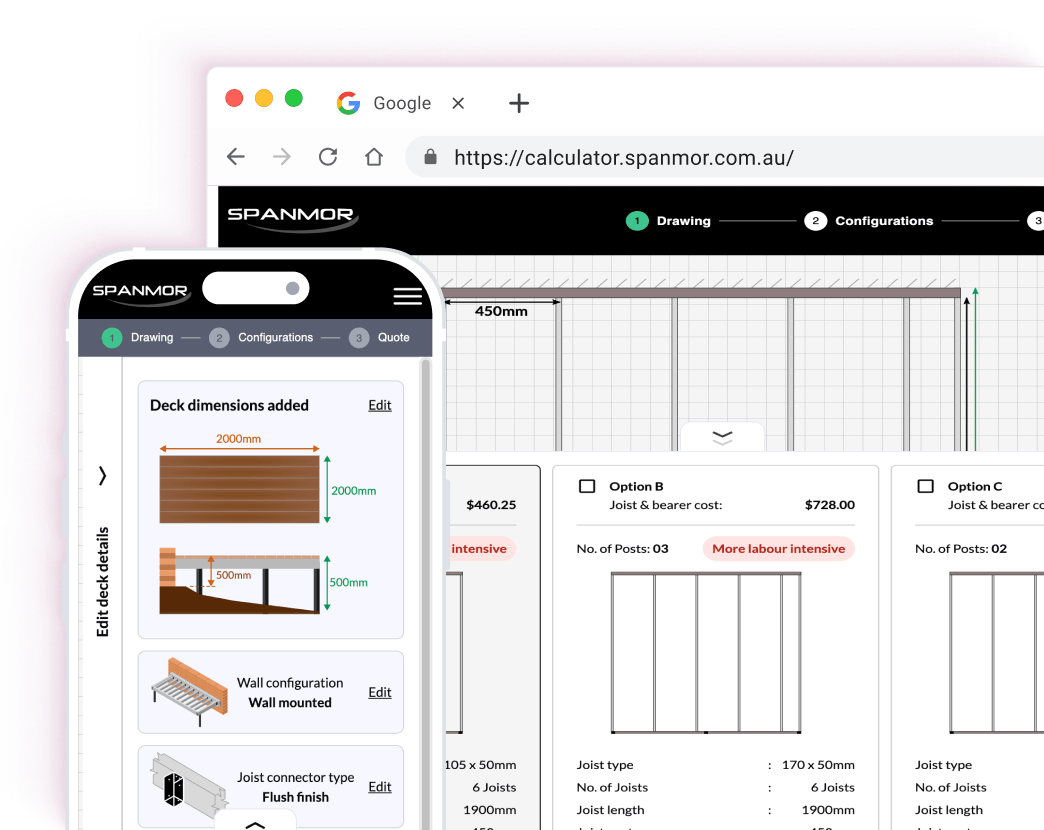Click the flush finish joist connector icon
1044x830 pixels.
tap(190, 786)
